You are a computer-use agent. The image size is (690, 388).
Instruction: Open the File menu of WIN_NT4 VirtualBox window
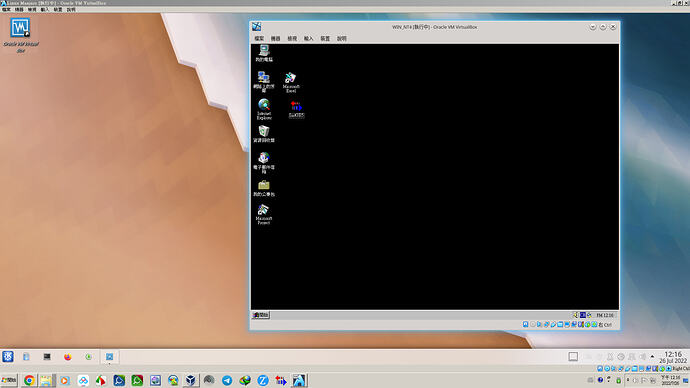(x=259, y=39)
